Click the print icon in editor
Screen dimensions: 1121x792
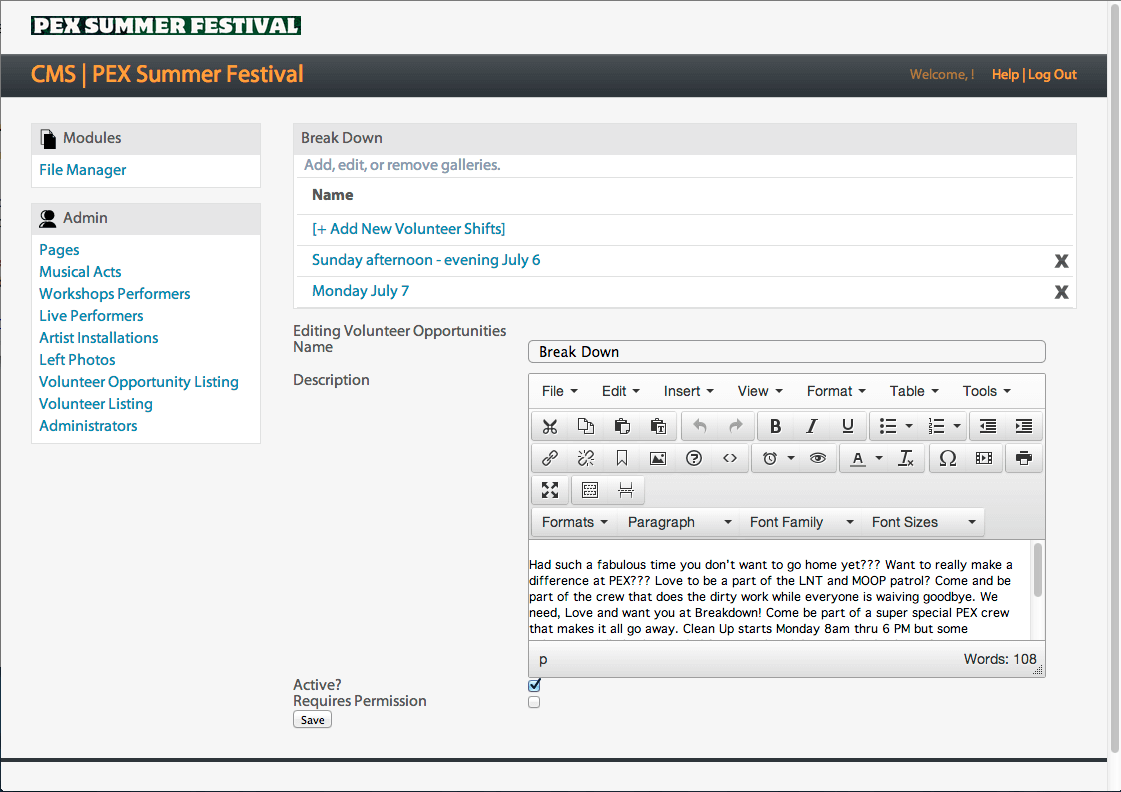(x=1023, y=458)
